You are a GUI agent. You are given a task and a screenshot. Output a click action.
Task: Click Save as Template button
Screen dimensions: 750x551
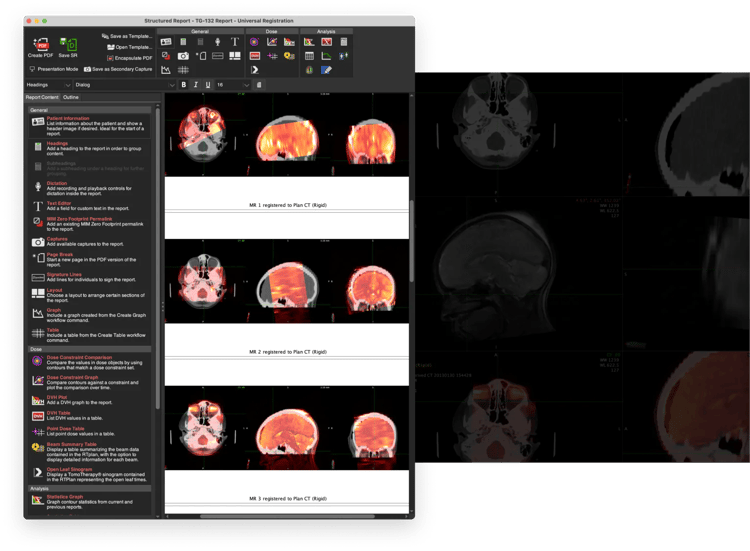click(127, 35)
